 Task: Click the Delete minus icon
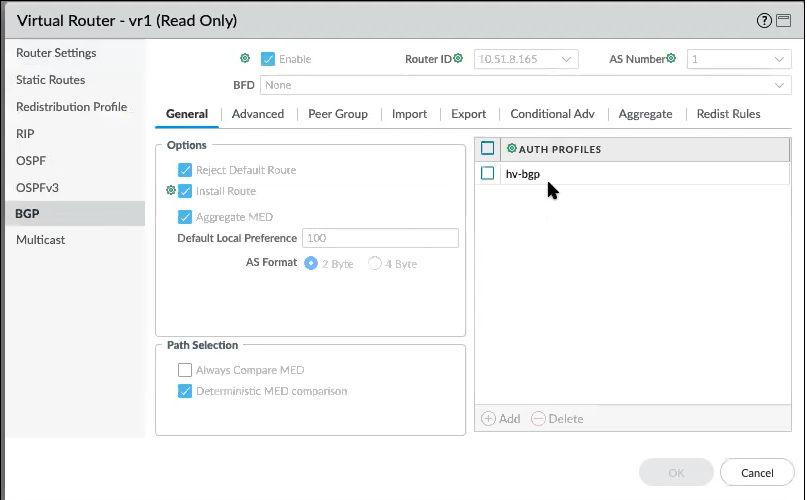click(x=539, y=419)
